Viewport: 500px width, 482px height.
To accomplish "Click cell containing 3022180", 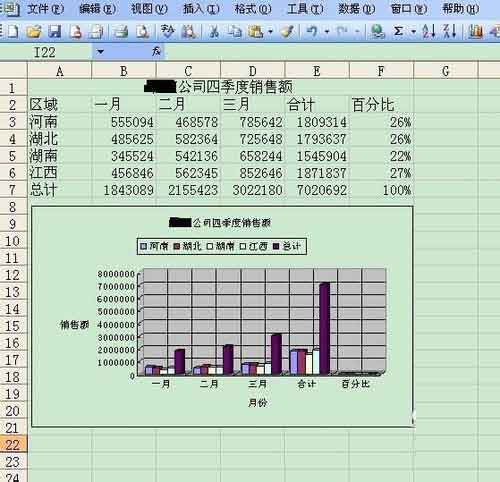I will click(253, 190).
